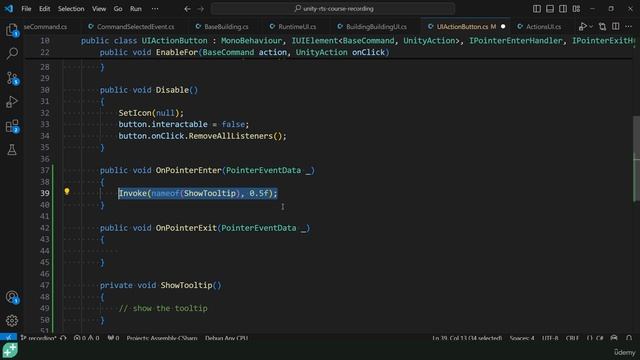Go back with the navigation arrow
The image size is (640, 360).
pos(187,9)
